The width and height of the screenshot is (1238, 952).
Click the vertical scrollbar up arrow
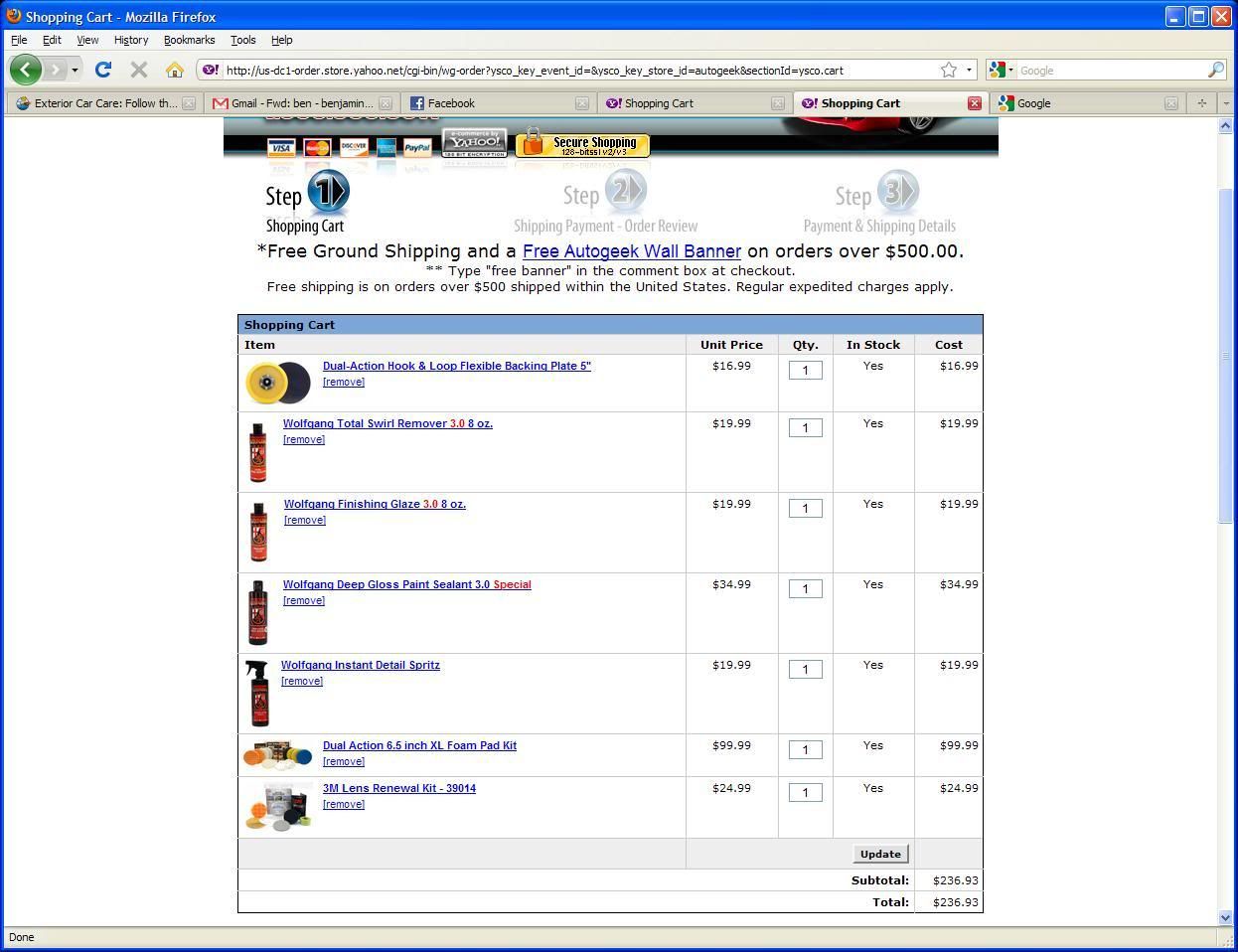tap(1226, 125)
